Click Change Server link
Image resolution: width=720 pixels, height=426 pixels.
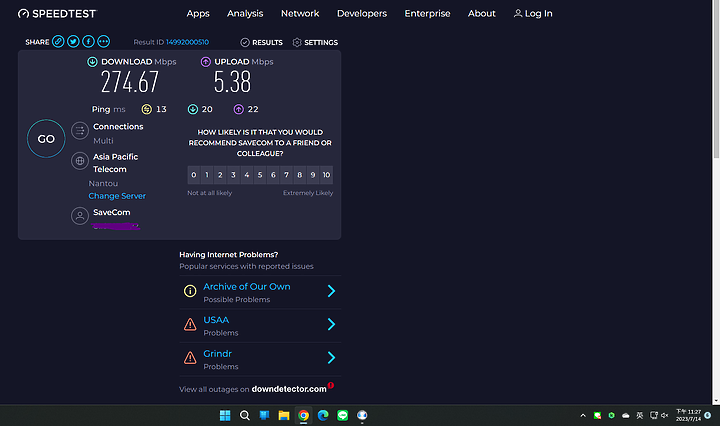point(117,196)
